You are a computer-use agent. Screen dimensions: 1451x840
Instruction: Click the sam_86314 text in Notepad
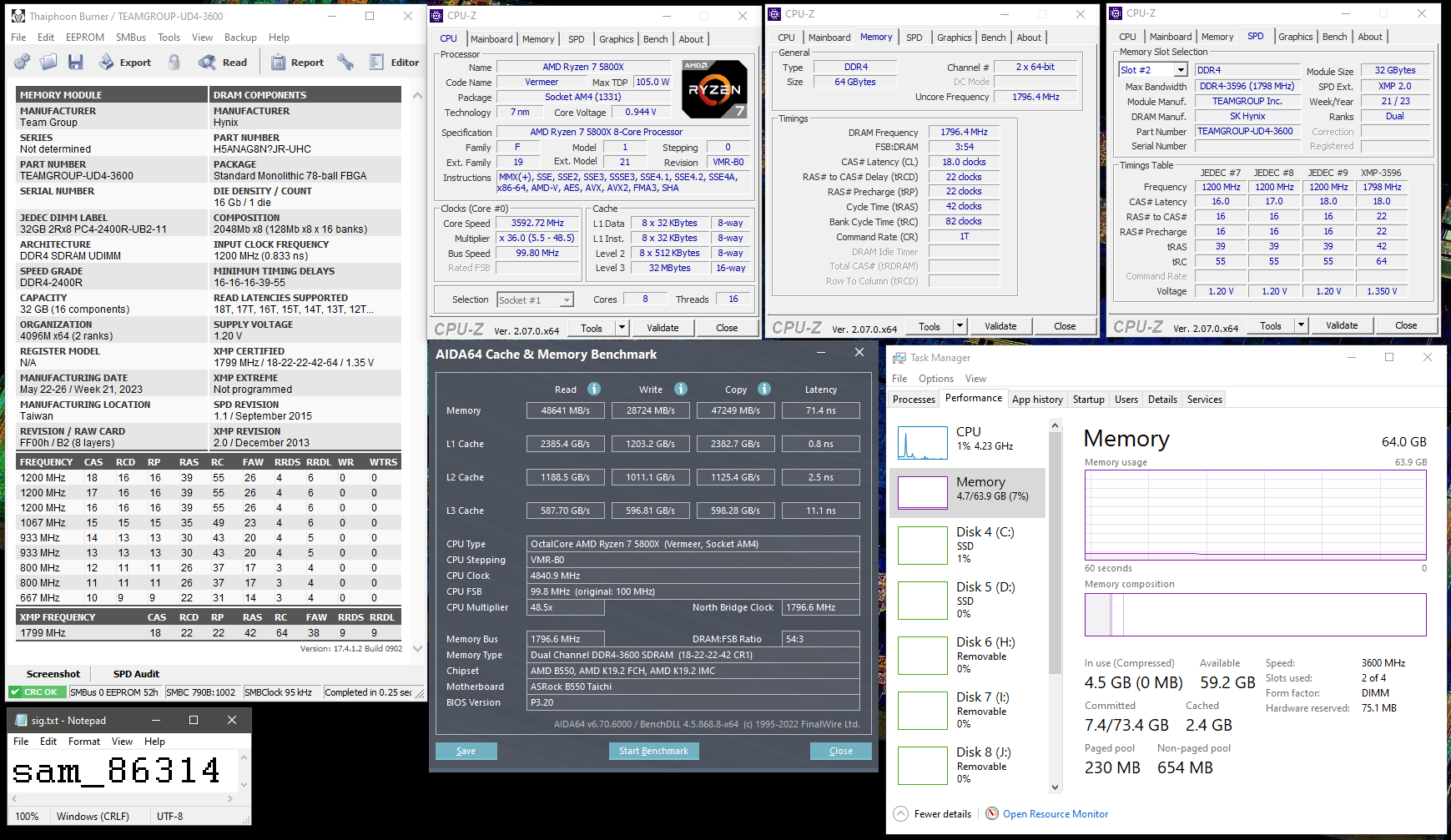pos(117,772)
